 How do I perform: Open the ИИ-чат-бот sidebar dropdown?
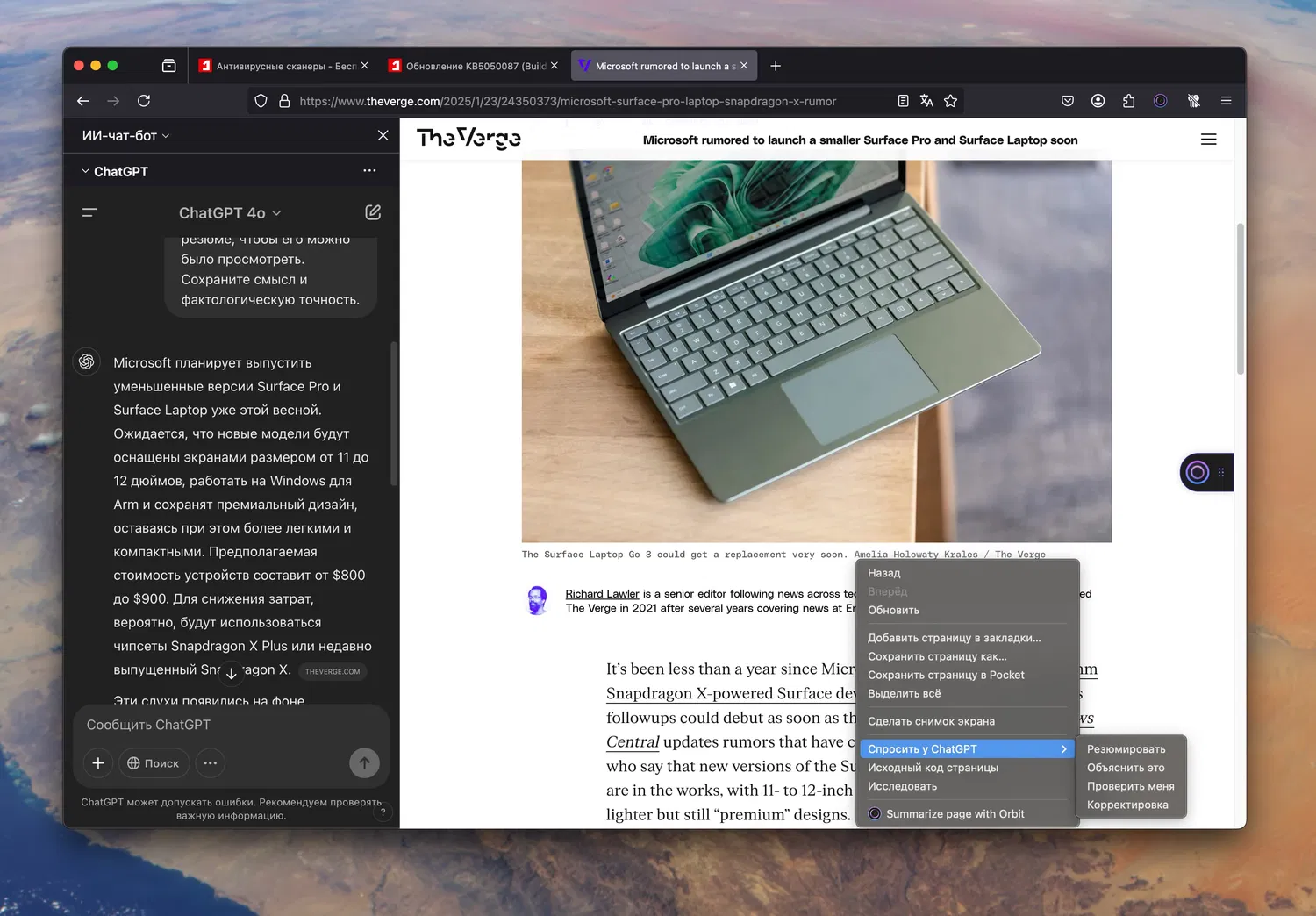click(x=125, y=136)
